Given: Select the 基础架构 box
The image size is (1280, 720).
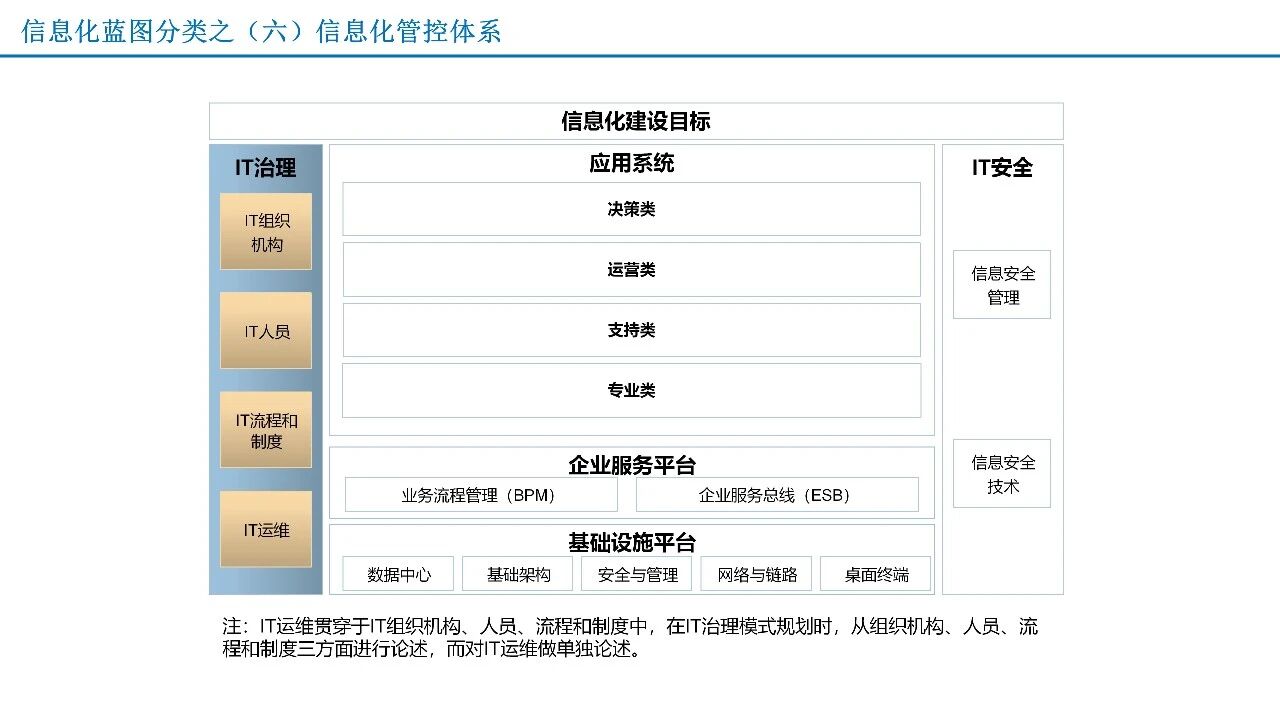Looking at the screenshot, I should point(518,574).
